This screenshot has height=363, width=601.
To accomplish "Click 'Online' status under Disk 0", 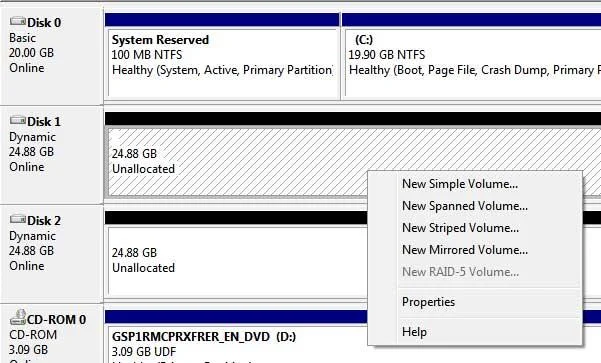I will click(x=27, y=68).
